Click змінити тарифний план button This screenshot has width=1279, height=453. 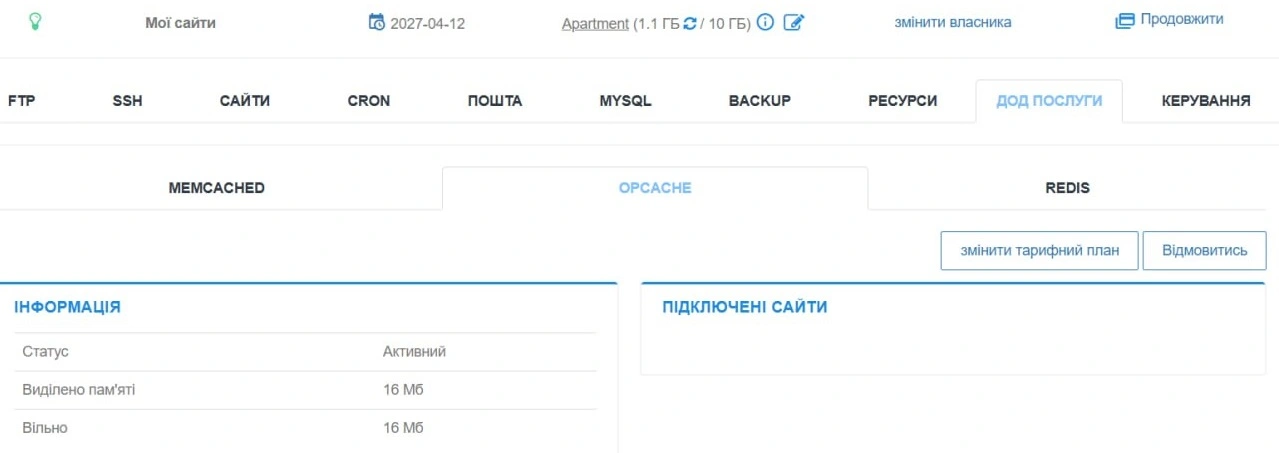click(1040, 250)
